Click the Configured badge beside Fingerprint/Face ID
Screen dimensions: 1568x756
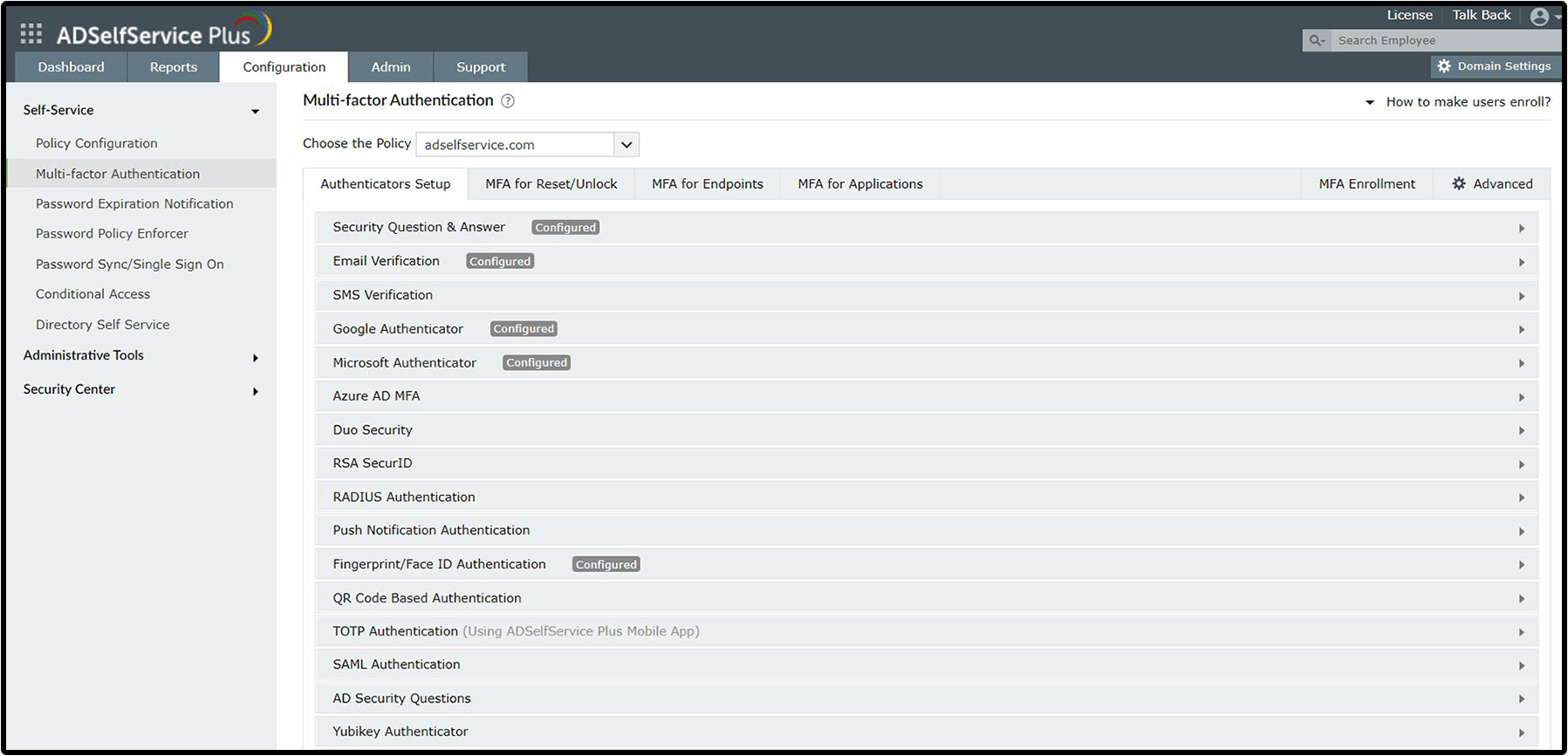pos(606,565)
